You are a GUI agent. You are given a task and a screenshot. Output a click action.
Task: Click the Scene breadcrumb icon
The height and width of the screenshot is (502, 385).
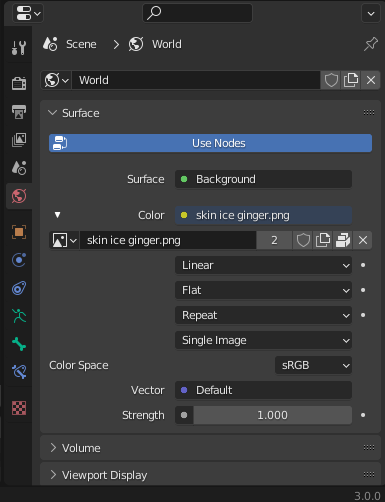coord(50,44)
